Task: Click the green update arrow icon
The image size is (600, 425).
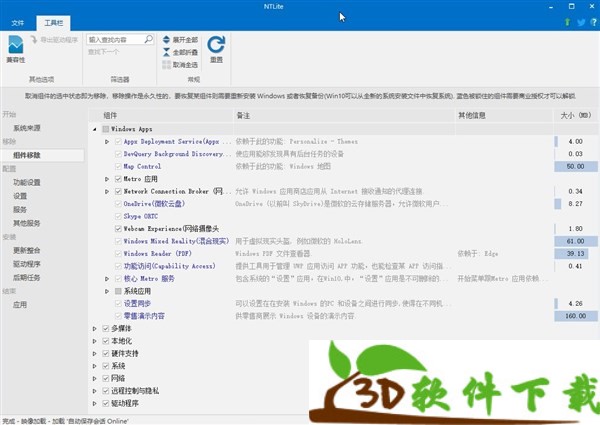Action: [567, 22]
